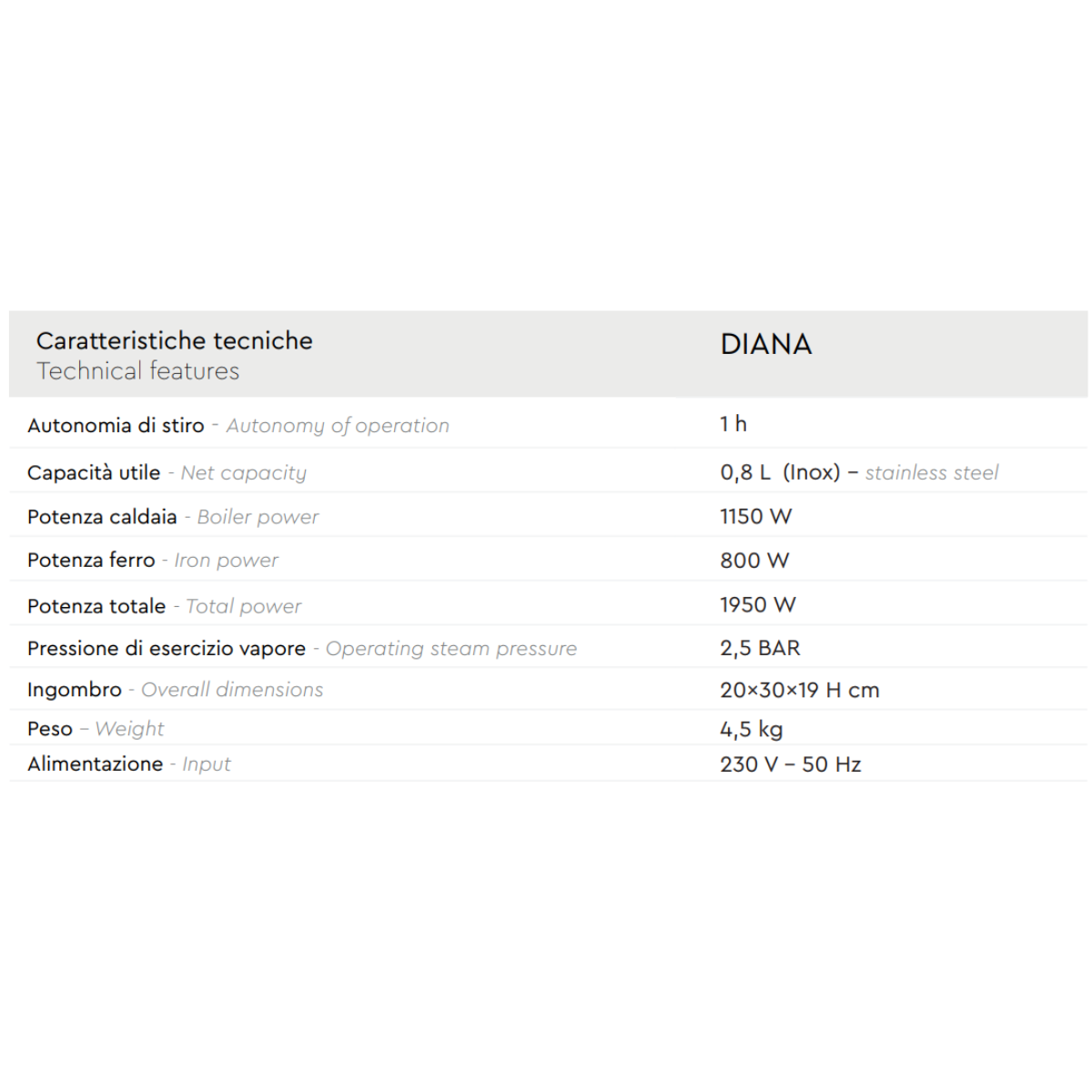Click the "Potenza ferro" row label
This screenshot has width=1092, height=1092.
pos(91,561)
